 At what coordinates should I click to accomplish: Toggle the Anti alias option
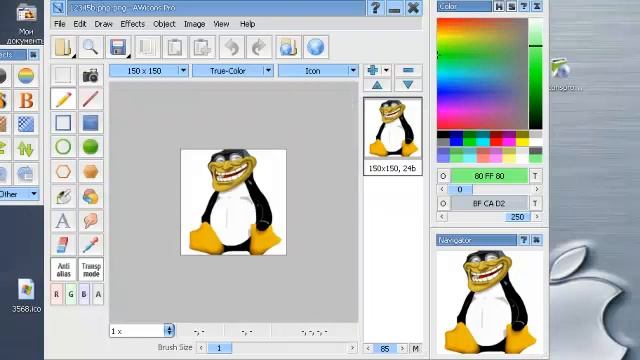click(63, 269)
